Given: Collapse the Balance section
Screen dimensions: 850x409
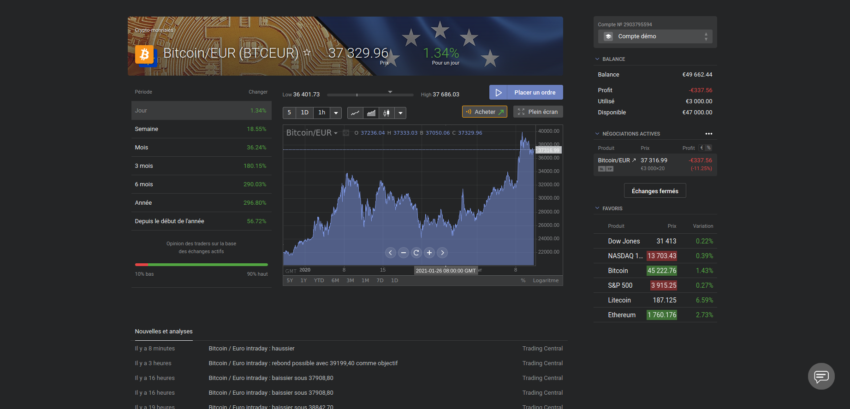Looking at the screenshot, I should pyautogui.click(x=597, y=59).
